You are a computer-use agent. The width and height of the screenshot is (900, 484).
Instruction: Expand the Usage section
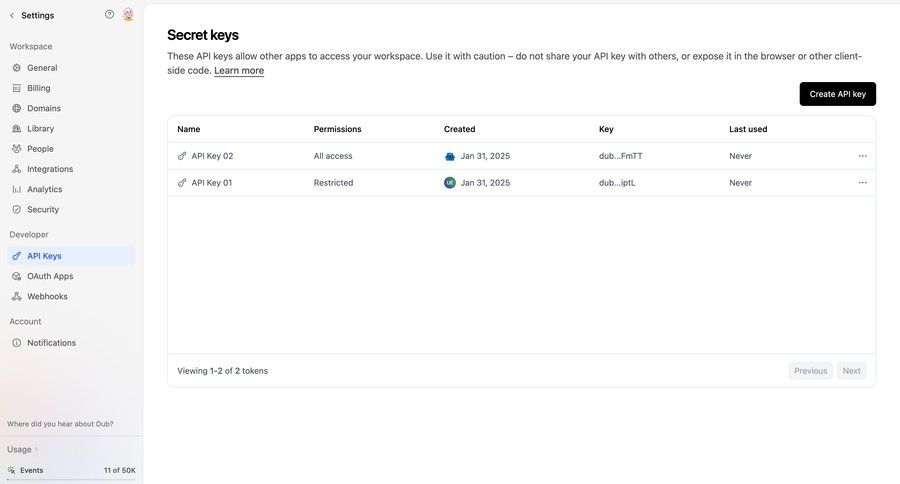pyautogui.click(x=23, y=449)
